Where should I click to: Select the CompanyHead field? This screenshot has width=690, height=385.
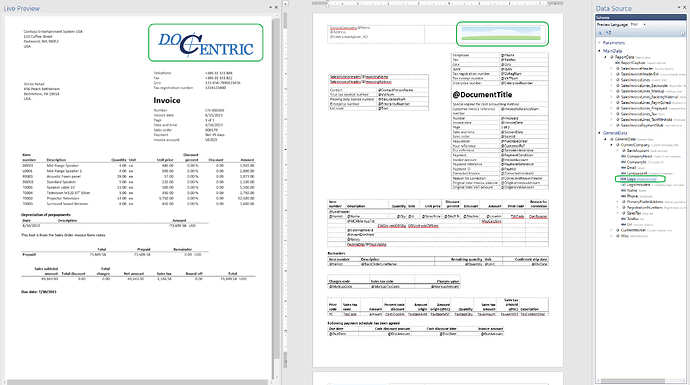(x=639, y=156)
